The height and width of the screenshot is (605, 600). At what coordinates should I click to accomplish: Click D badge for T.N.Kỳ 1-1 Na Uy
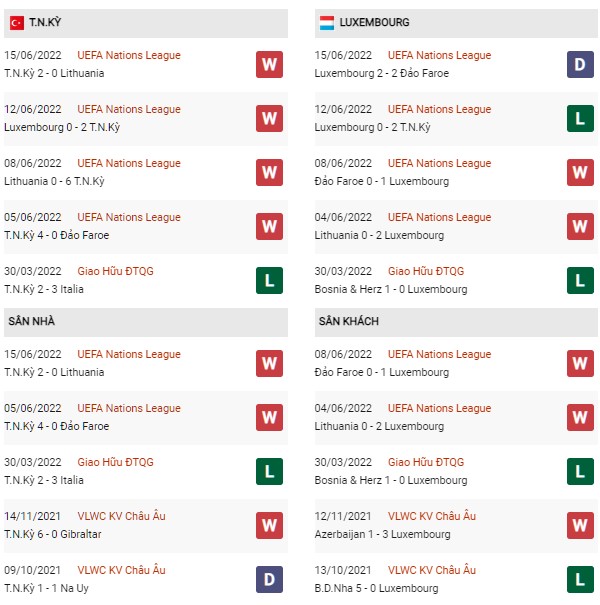(269, 580)
